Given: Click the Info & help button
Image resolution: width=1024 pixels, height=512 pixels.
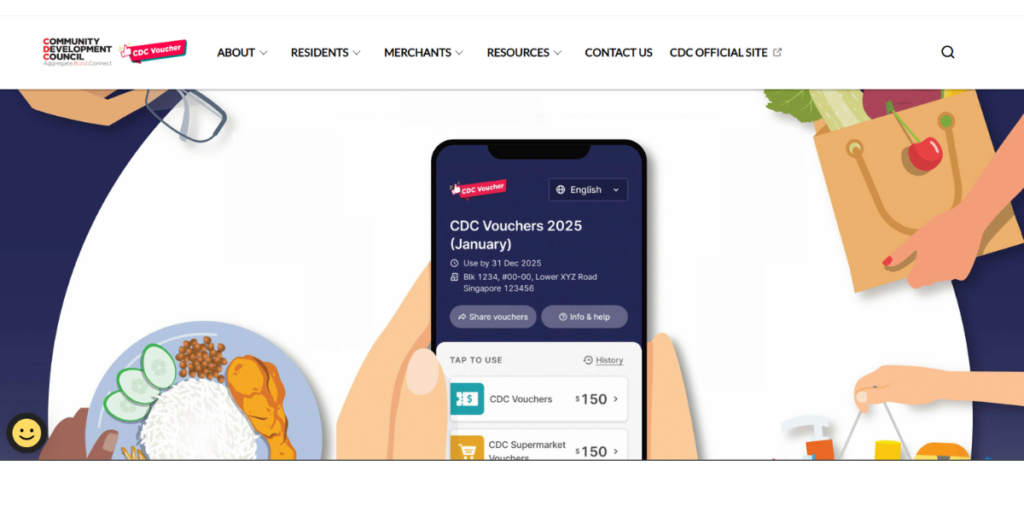Looking at the screenshot, I should pyautogui.click(x=584, y=317).
